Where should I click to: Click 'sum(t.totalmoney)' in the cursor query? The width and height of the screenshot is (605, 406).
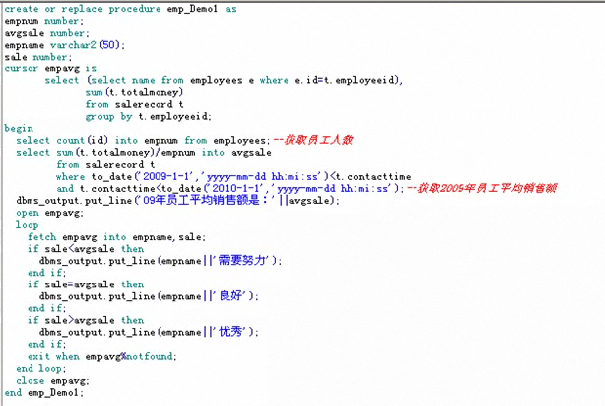[x=134, y=93]
